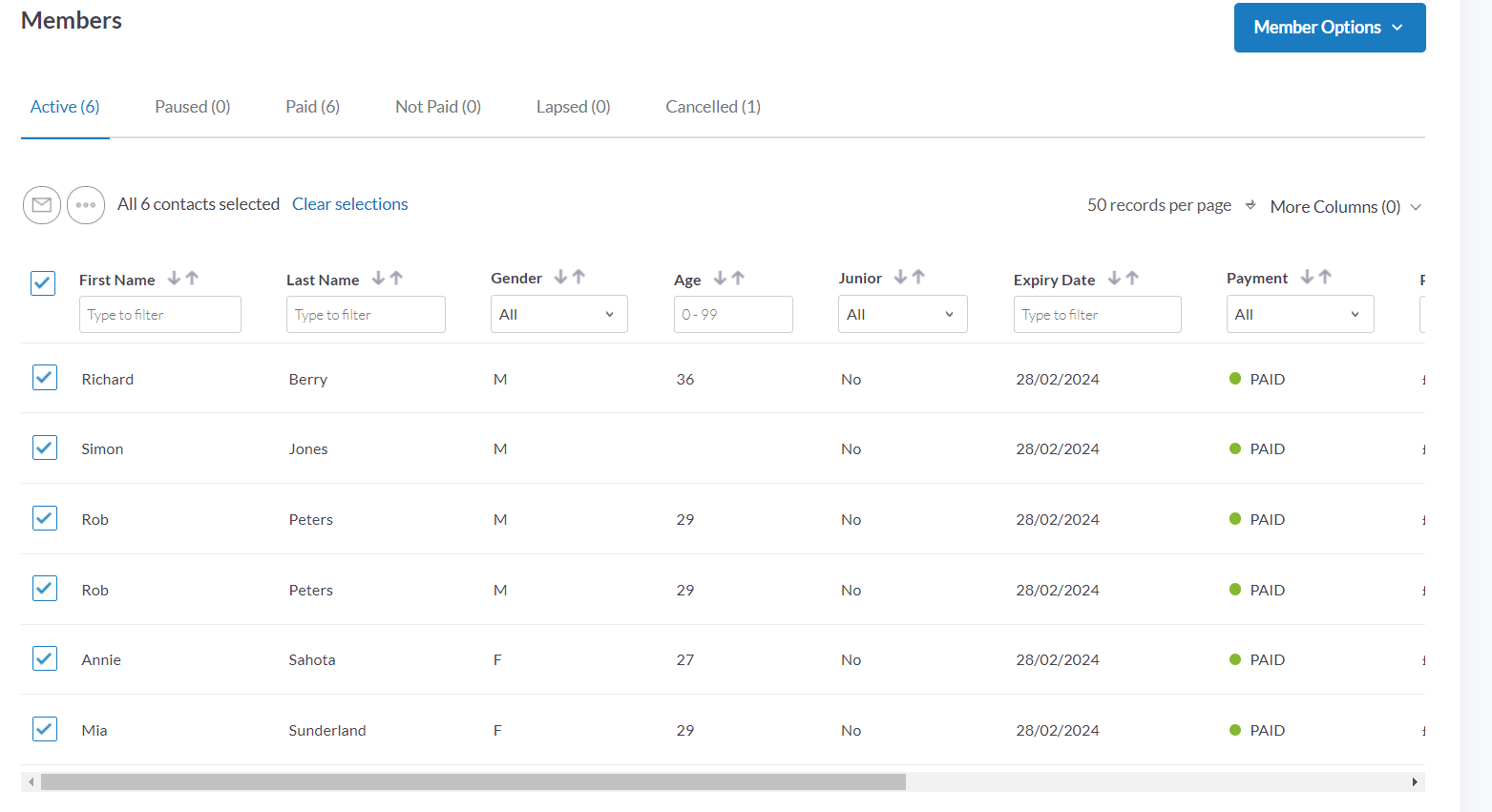Sort Expiry Date descending arrow
This screenshot has width=1492, height=812.
1114,279
